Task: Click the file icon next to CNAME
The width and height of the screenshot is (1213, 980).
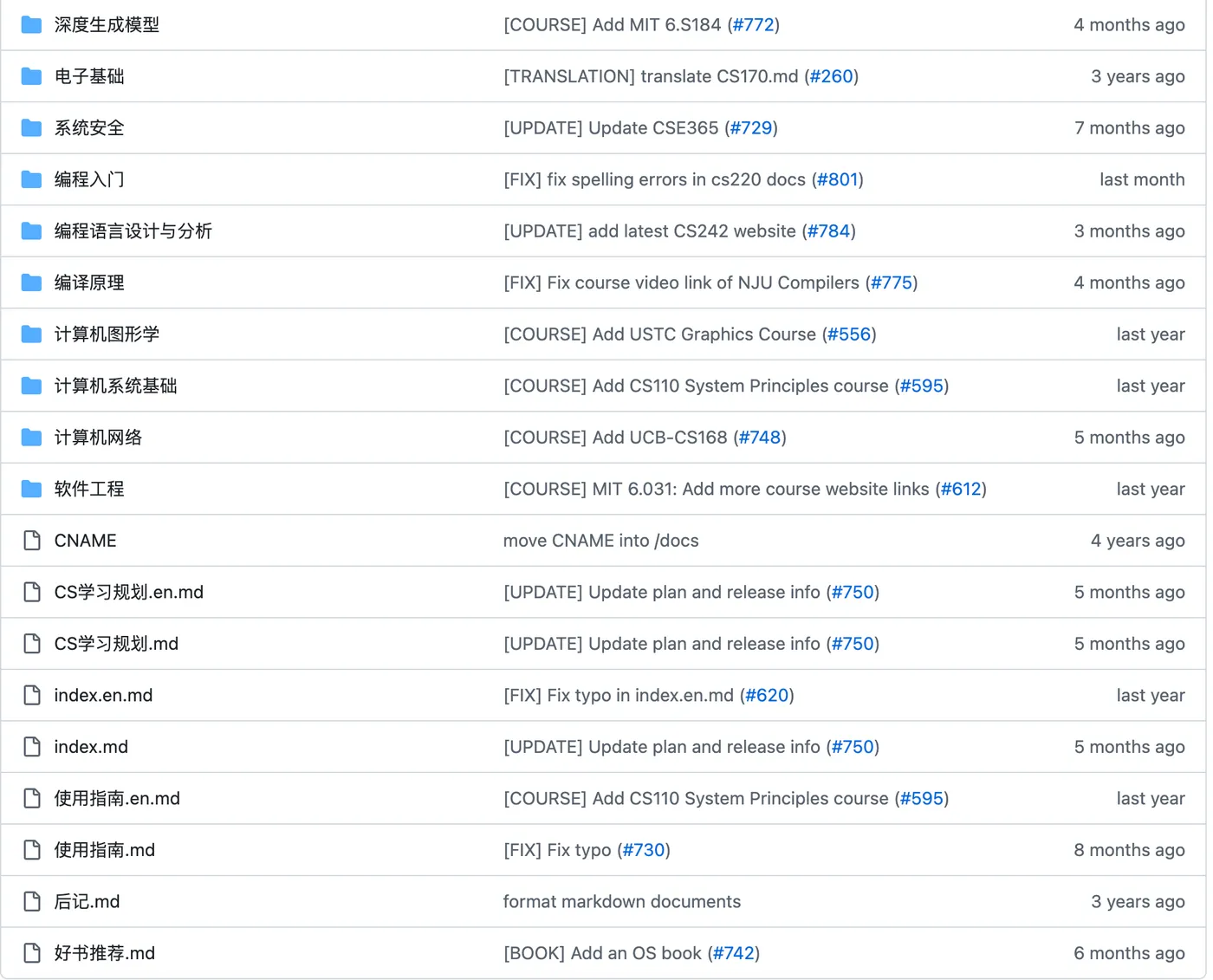Action: (x=31, y=540)
